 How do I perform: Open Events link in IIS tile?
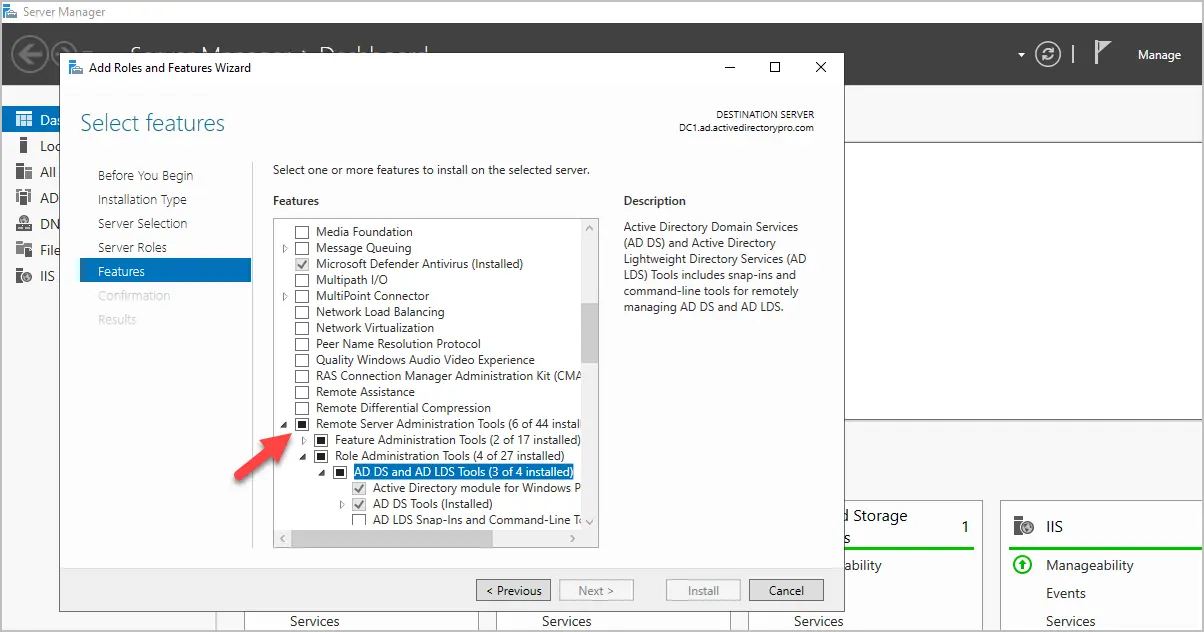click(1066, 593)
